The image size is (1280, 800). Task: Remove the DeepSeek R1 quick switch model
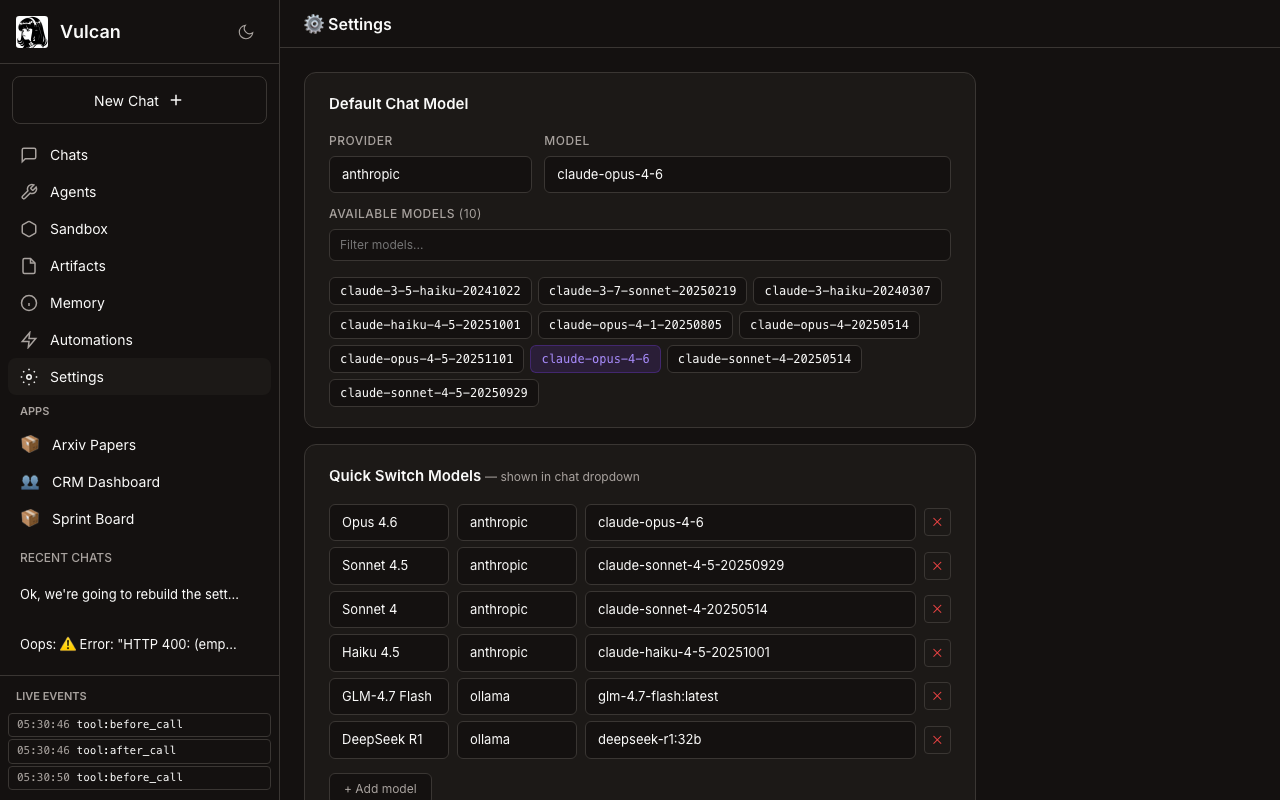[x=937, y=740]
